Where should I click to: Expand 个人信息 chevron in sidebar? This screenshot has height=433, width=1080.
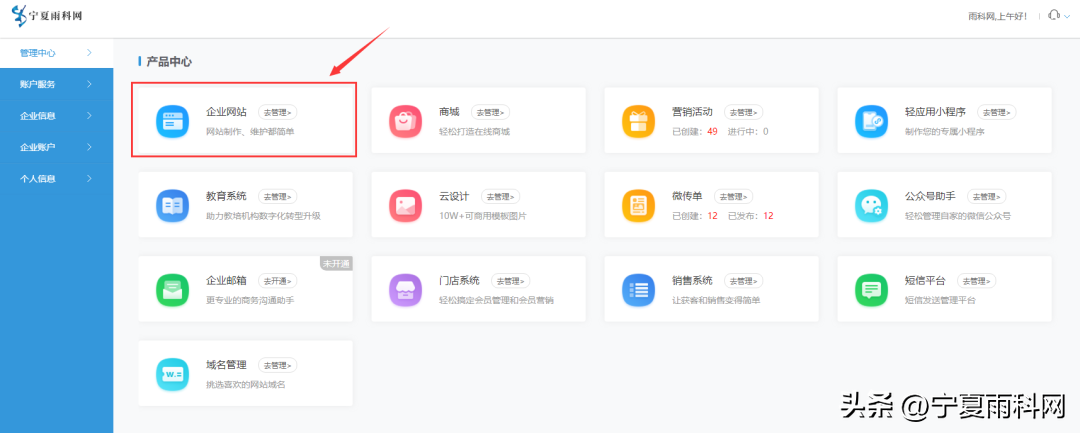click(90, 178)
